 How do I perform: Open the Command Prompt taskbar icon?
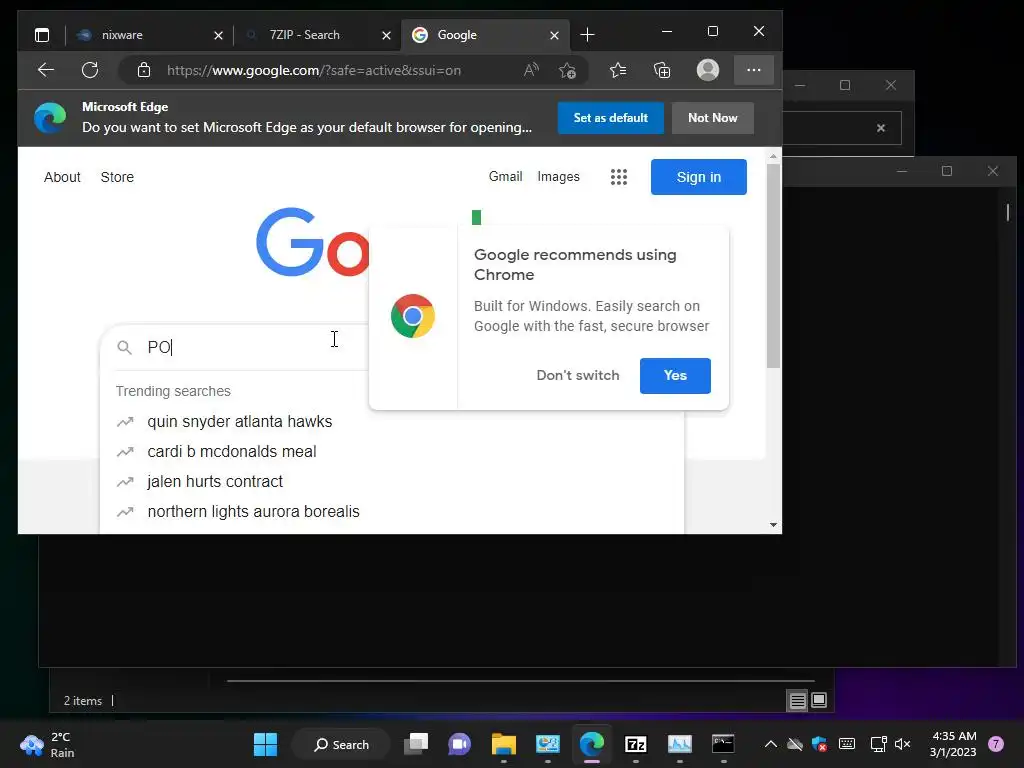click(x=723, y=744)
